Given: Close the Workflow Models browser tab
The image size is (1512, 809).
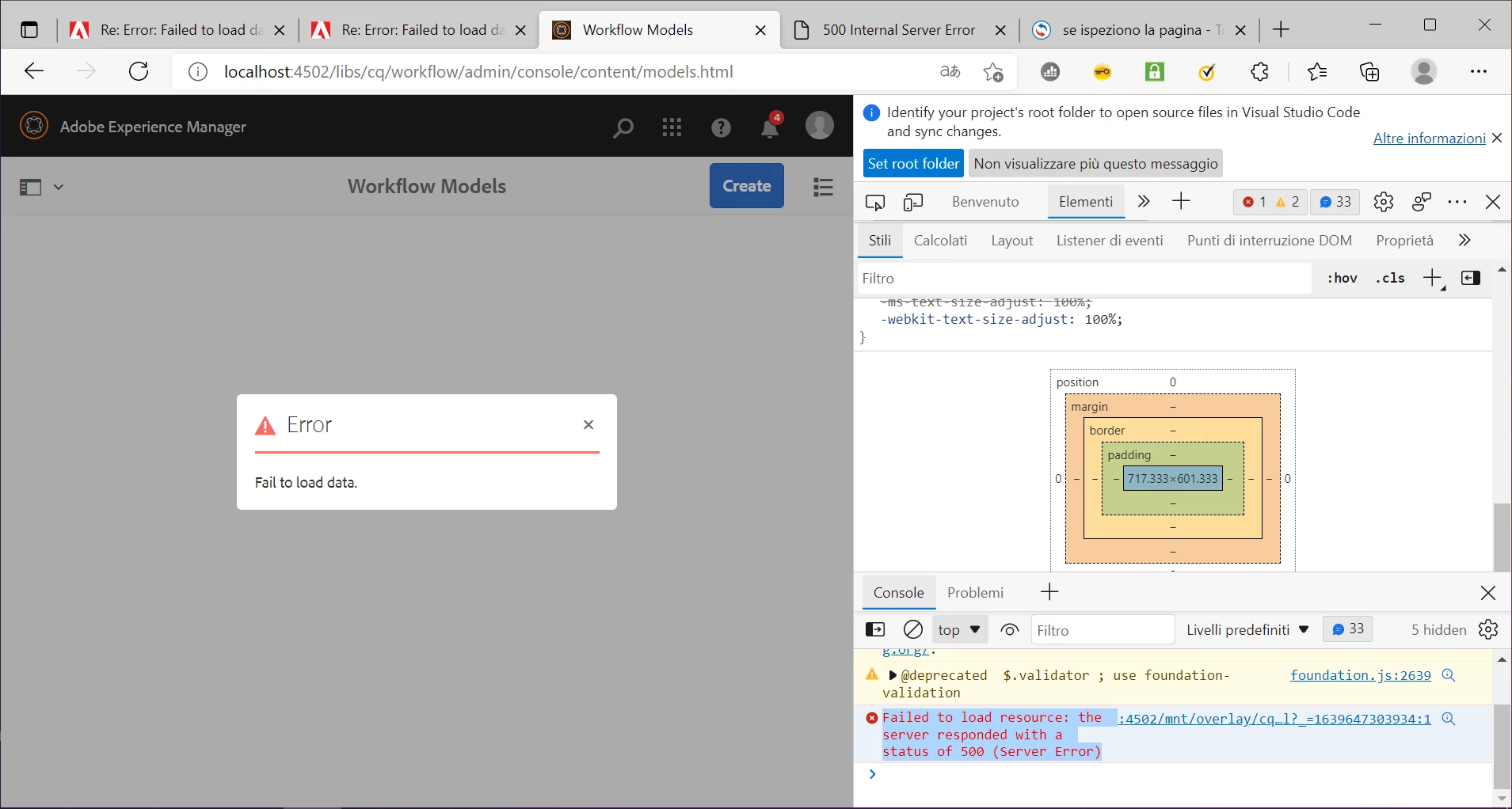Looking at the screenshot, I should click(x=760, y=30).
